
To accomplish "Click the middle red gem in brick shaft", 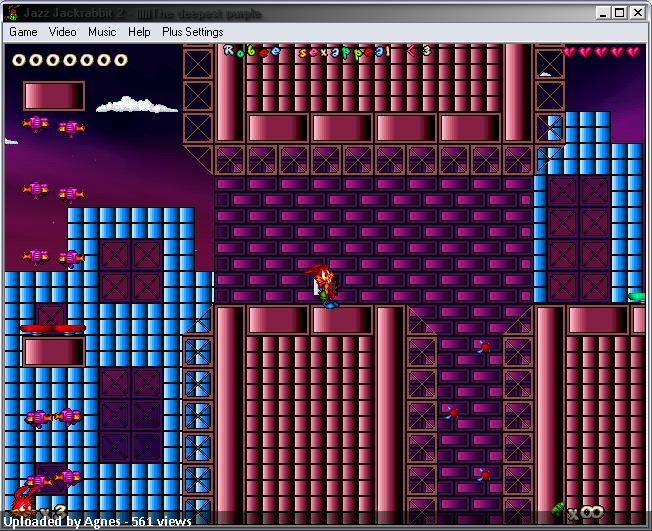I will point(452,412).
